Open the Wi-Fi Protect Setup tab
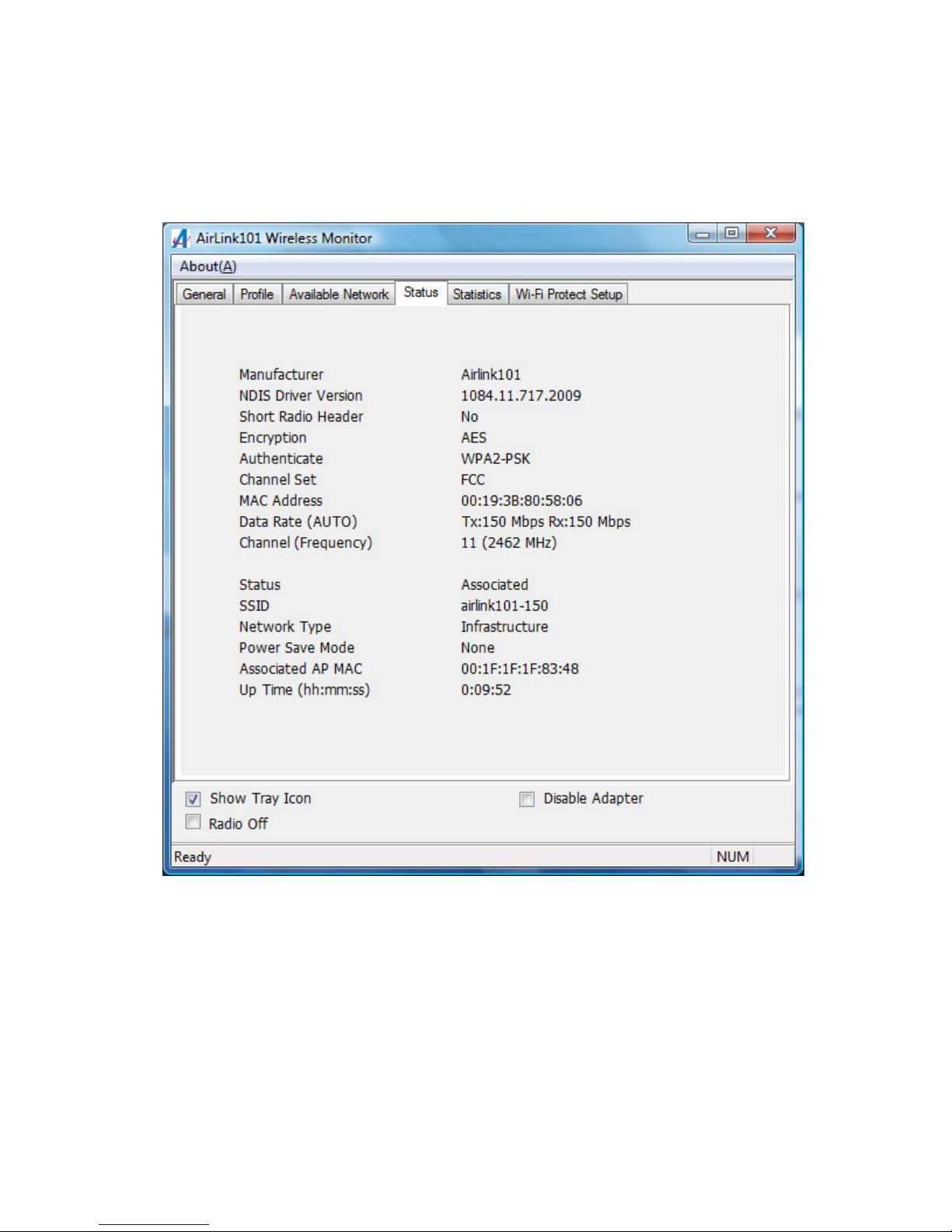The height and width of the screenshot is (1232, 952). pos(569,295)
